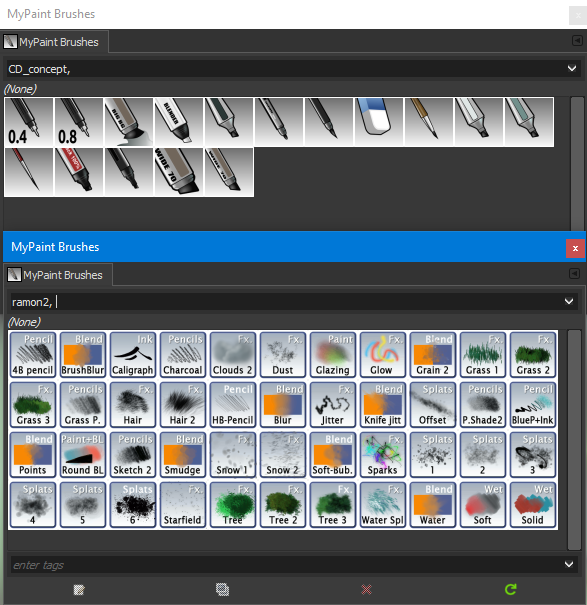Viewport: 587px width, 605px height.
Task: Click the edit brush icon at bottom
Action: (x=79, y=589)
